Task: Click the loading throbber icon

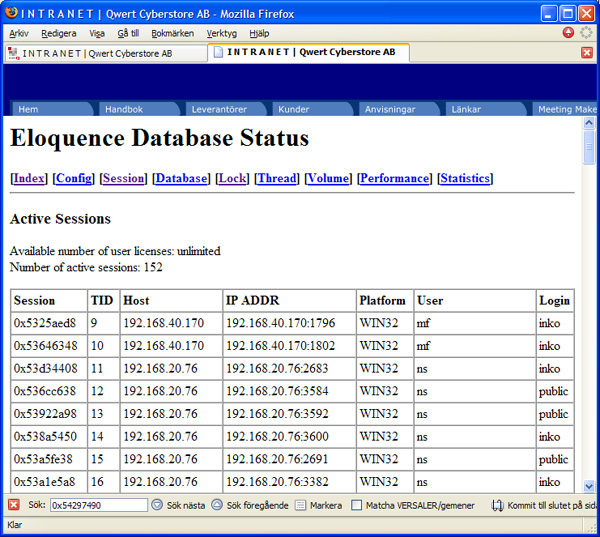Action: 586,33
